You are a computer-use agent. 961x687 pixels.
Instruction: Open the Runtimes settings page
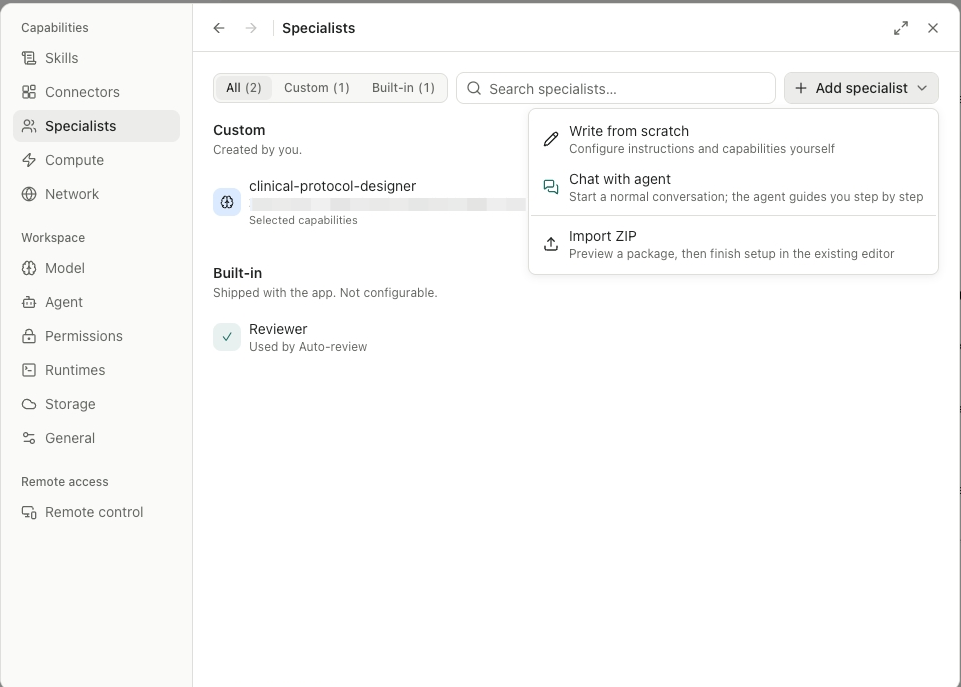(96, 370)
